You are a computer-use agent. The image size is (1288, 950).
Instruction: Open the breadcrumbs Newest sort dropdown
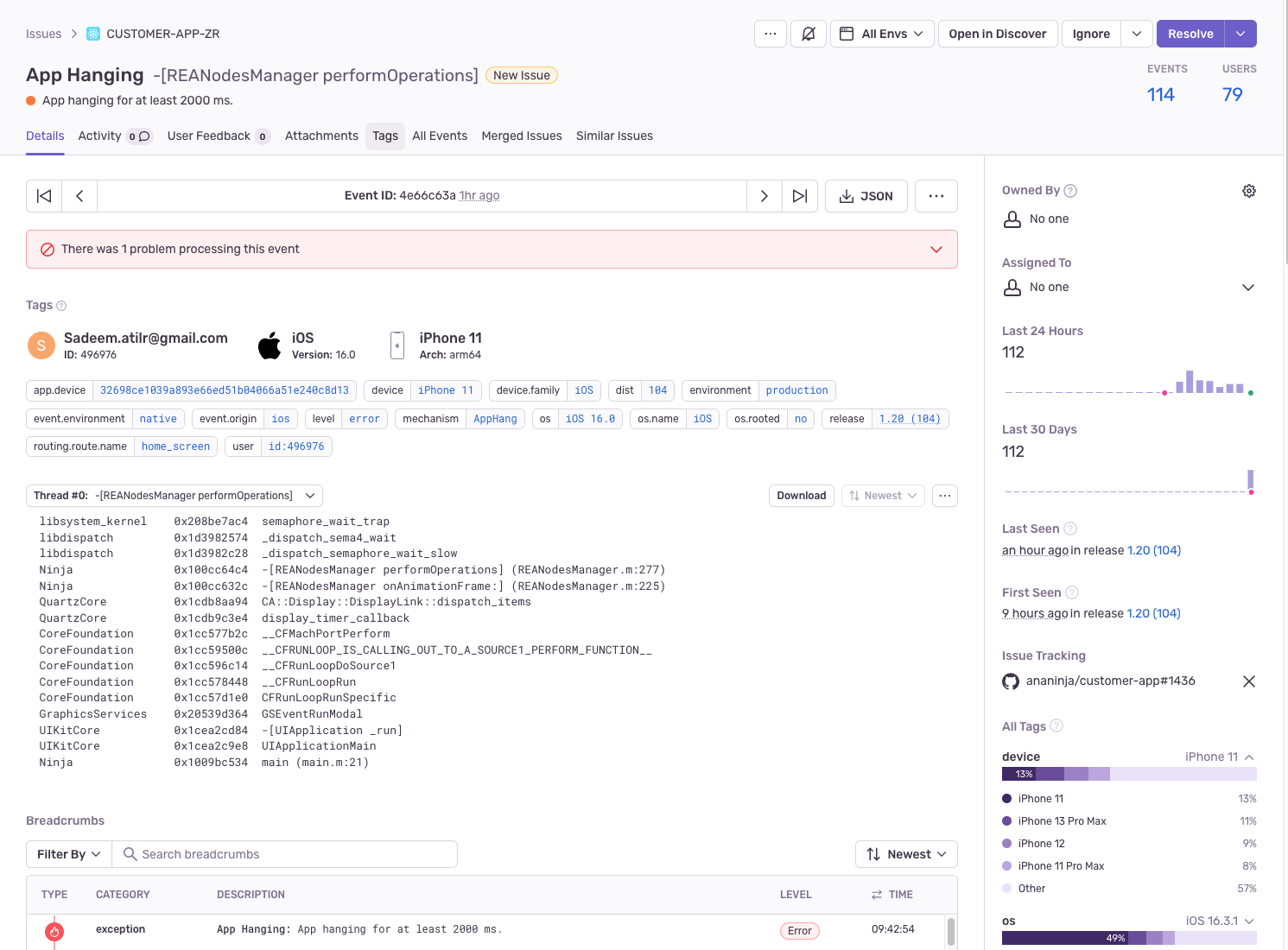click(906, 854)
